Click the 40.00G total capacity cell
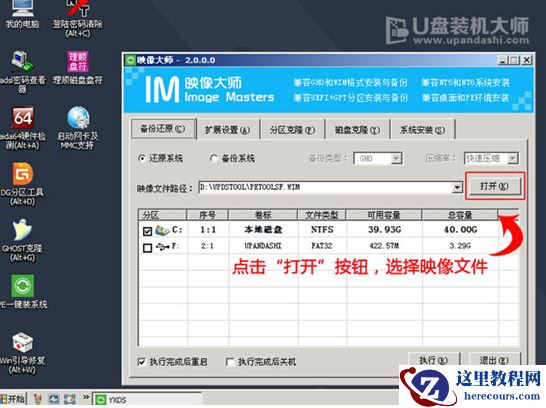Viewport: 546px width, 408px height. point(460,230)
